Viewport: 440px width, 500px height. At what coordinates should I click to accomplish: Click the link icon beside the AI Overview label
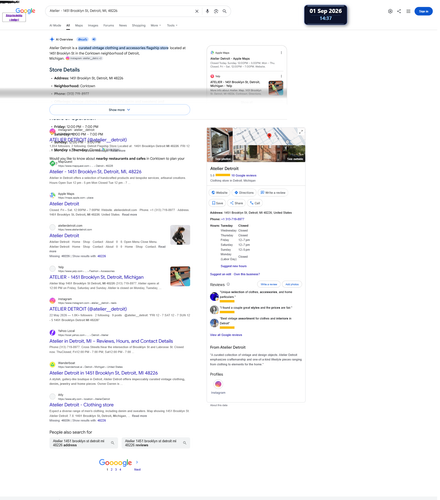[94, 39]
